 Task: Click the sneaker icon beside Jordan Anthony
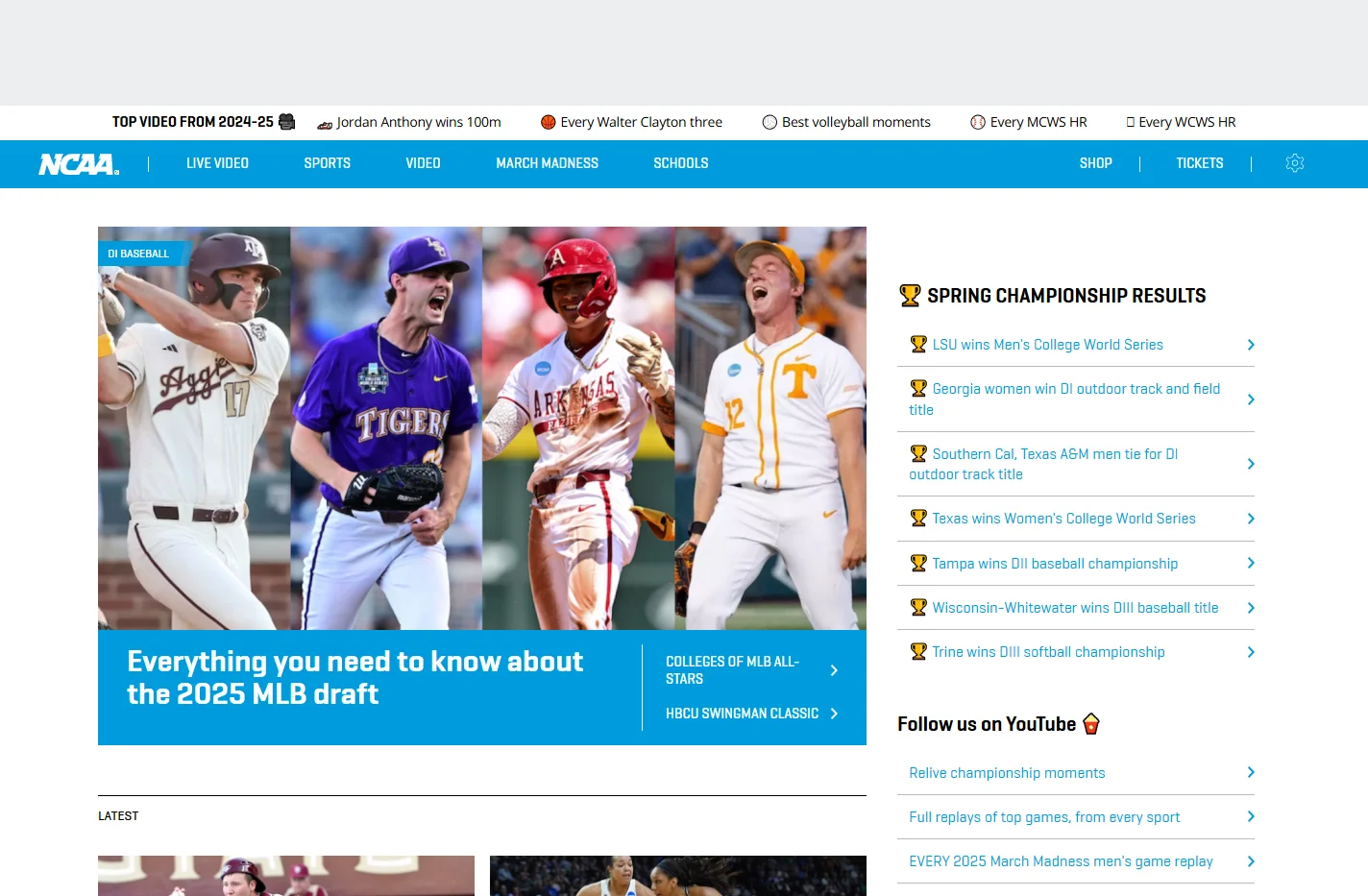click(x=325, y=123)
